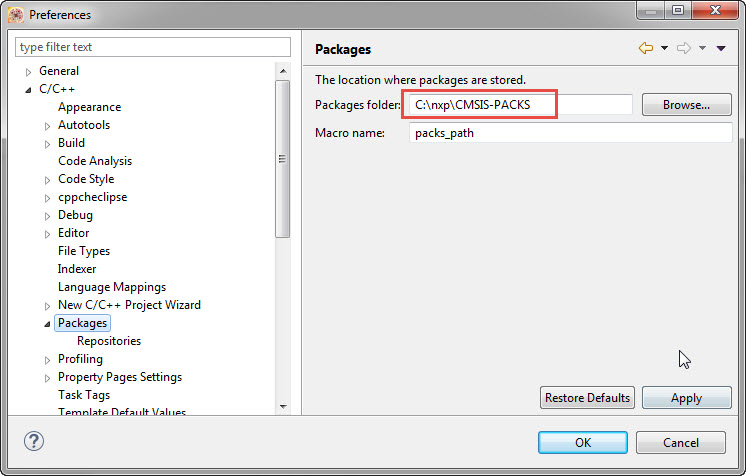The height and width of the screenshot is (476, 746).
Task: Open the help question mark icon
Action: [33, 441]
